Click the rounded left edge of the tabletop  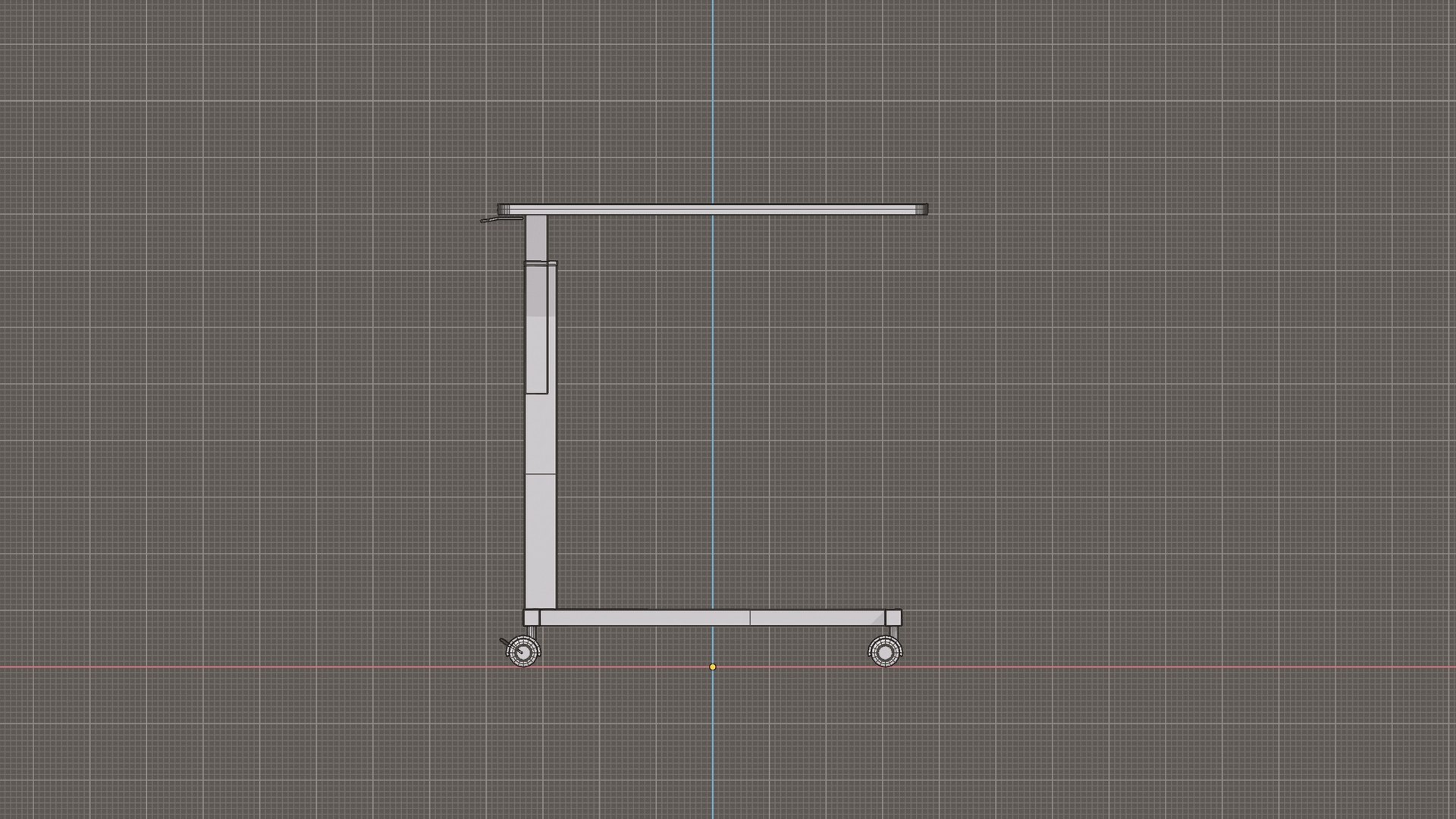point(504,209)
